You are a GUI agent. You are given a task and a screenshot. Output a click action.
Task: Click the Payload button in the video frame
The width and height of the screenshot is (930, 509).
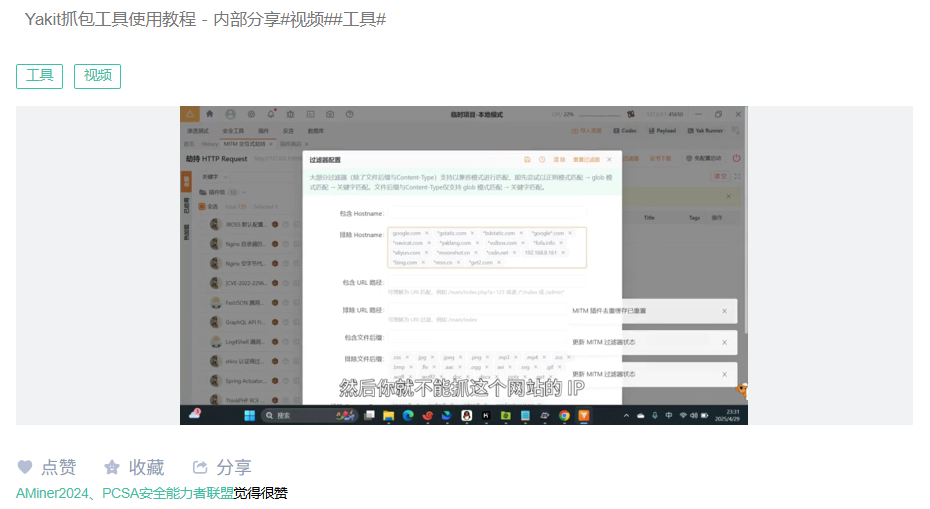point(662,131)
